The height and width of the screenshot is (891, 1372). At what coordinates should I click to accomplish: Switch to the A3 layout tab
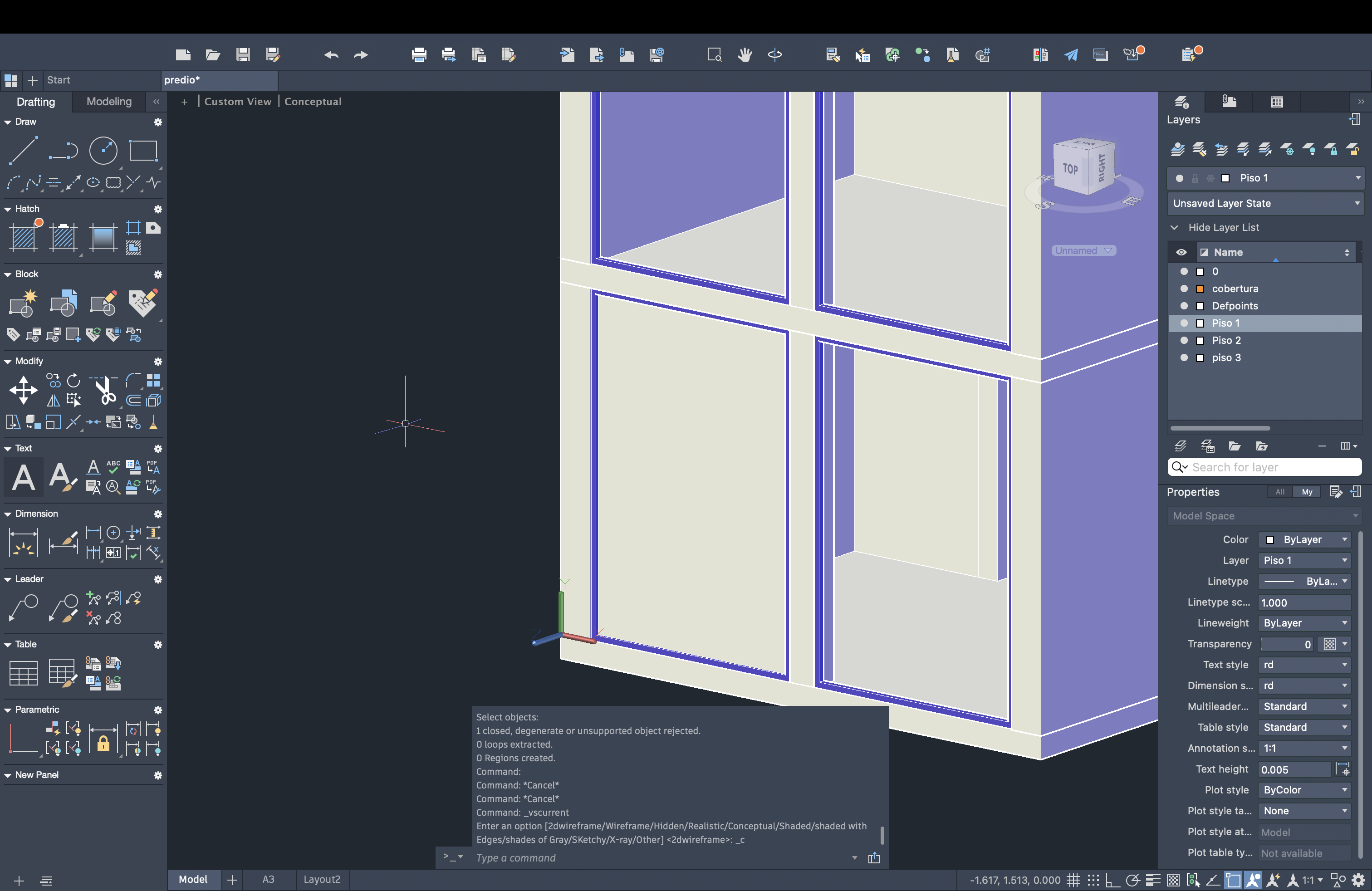(268, 880)
